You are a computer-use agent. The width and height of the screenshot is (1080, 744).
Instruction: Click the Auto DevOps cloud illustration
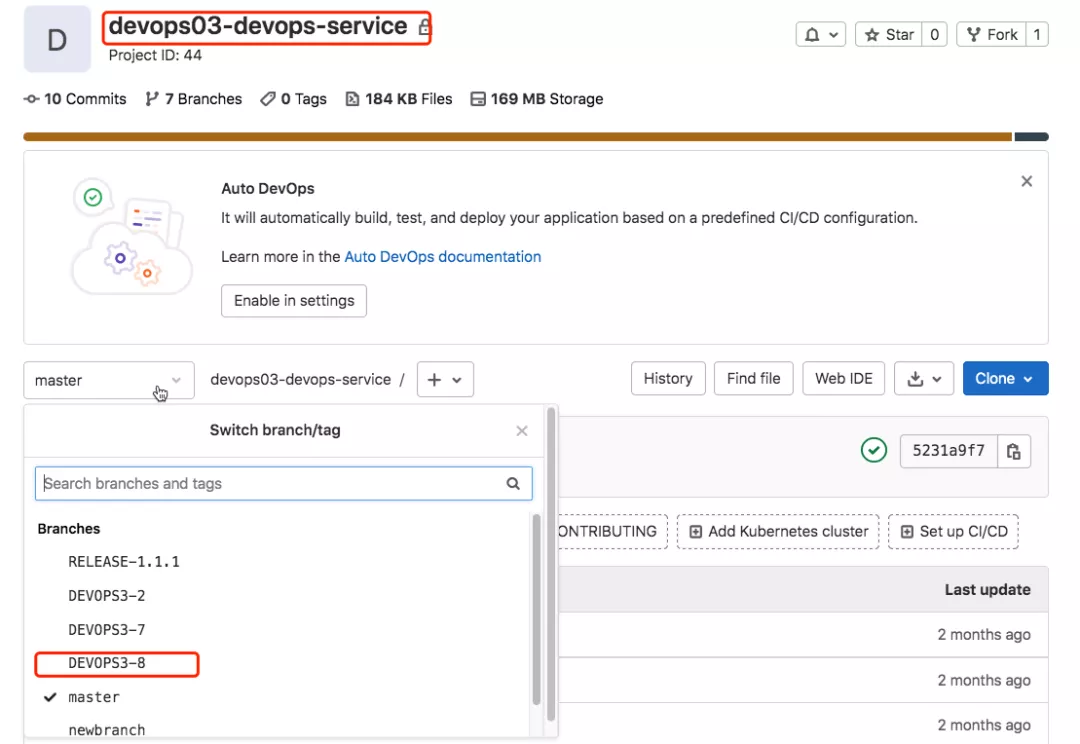coord(131,236)
